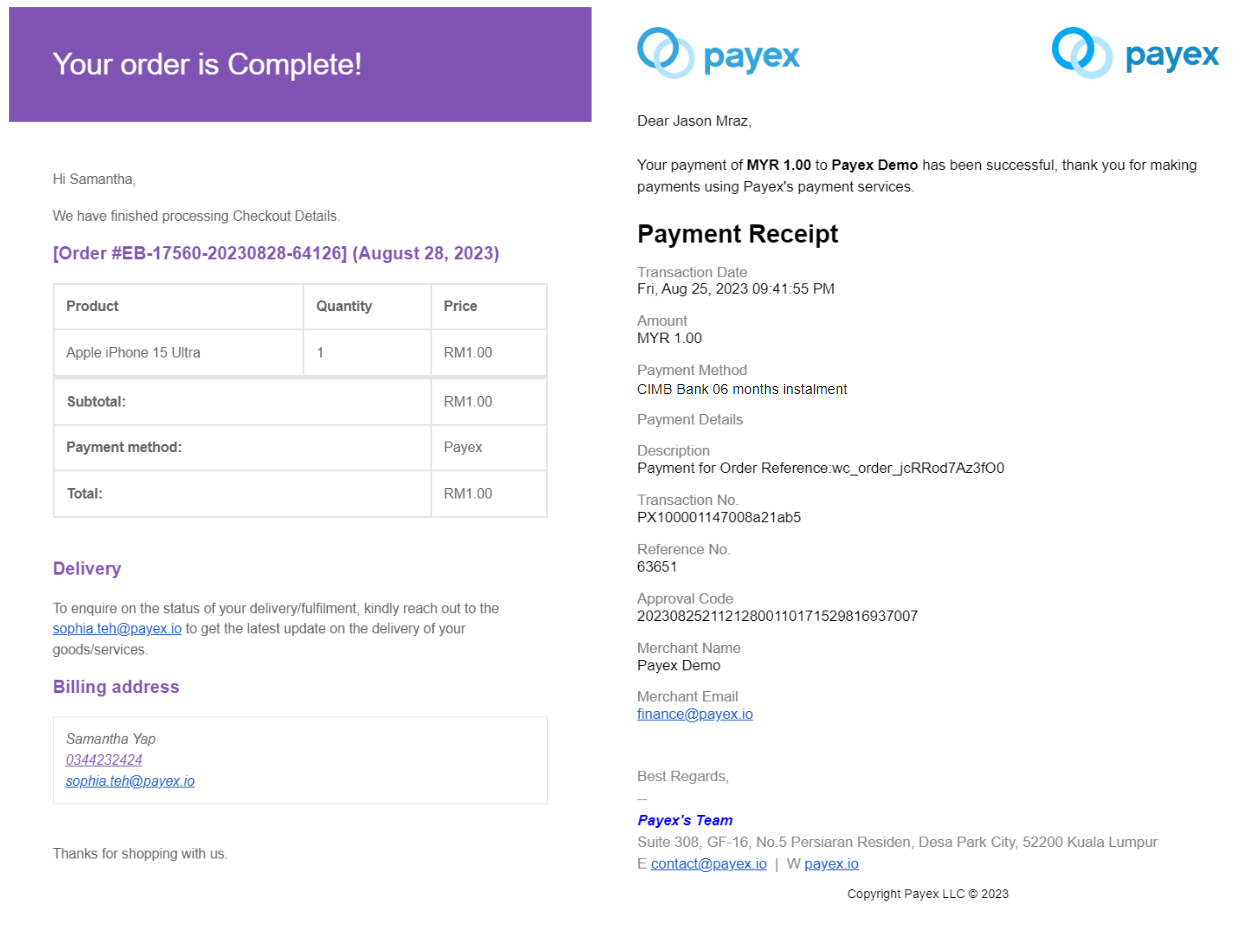This screenshot has height=931, width=1233.
Task: Call the phone number 0344232424
Action: [103, 760]
